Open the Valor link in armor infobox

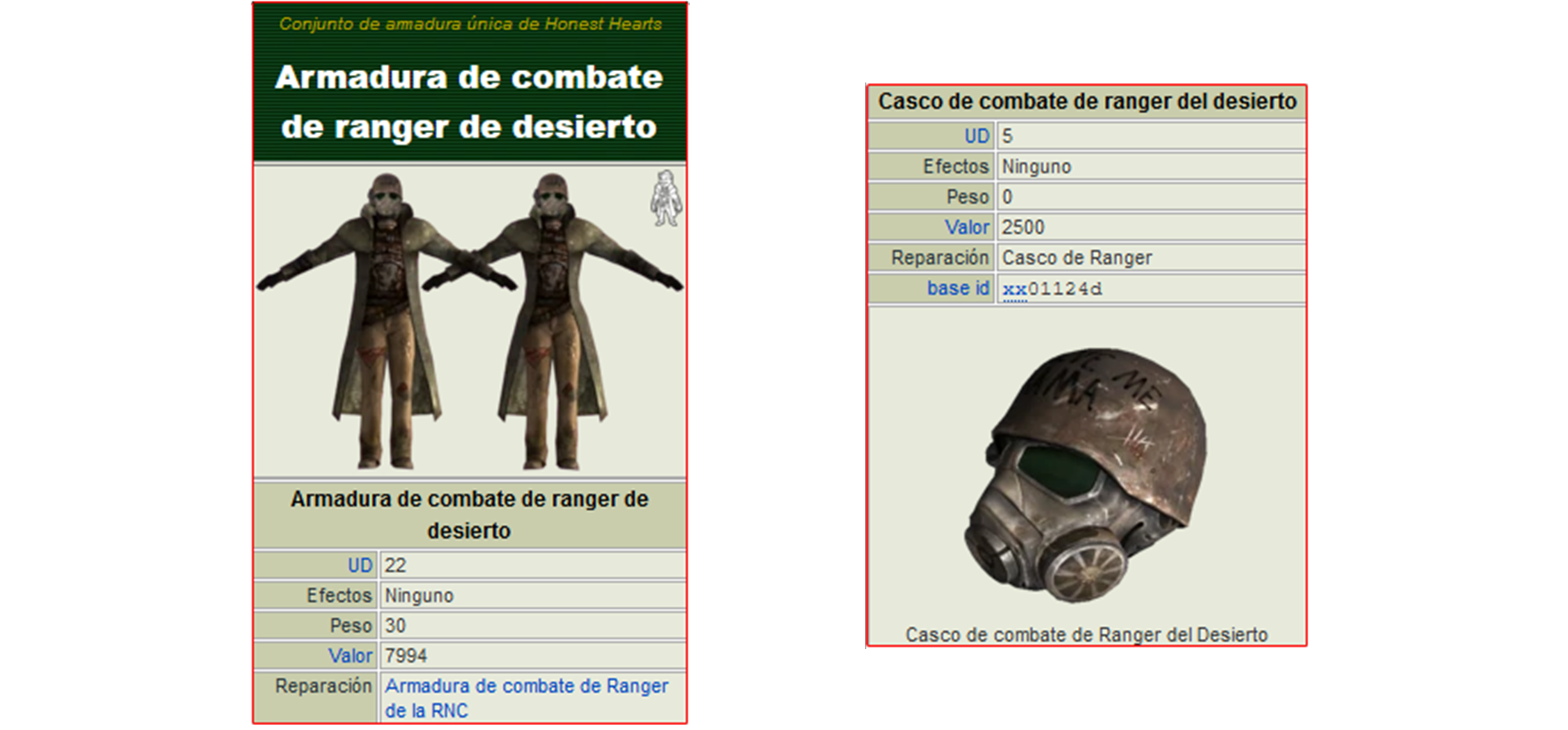point(350,656)
